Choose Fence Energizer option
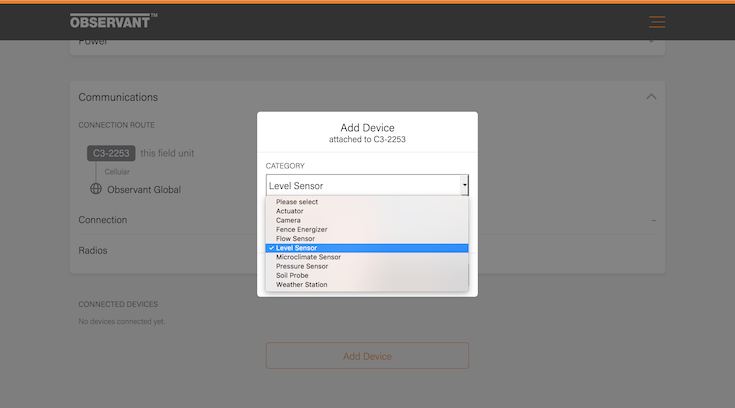 pos(301,229)
